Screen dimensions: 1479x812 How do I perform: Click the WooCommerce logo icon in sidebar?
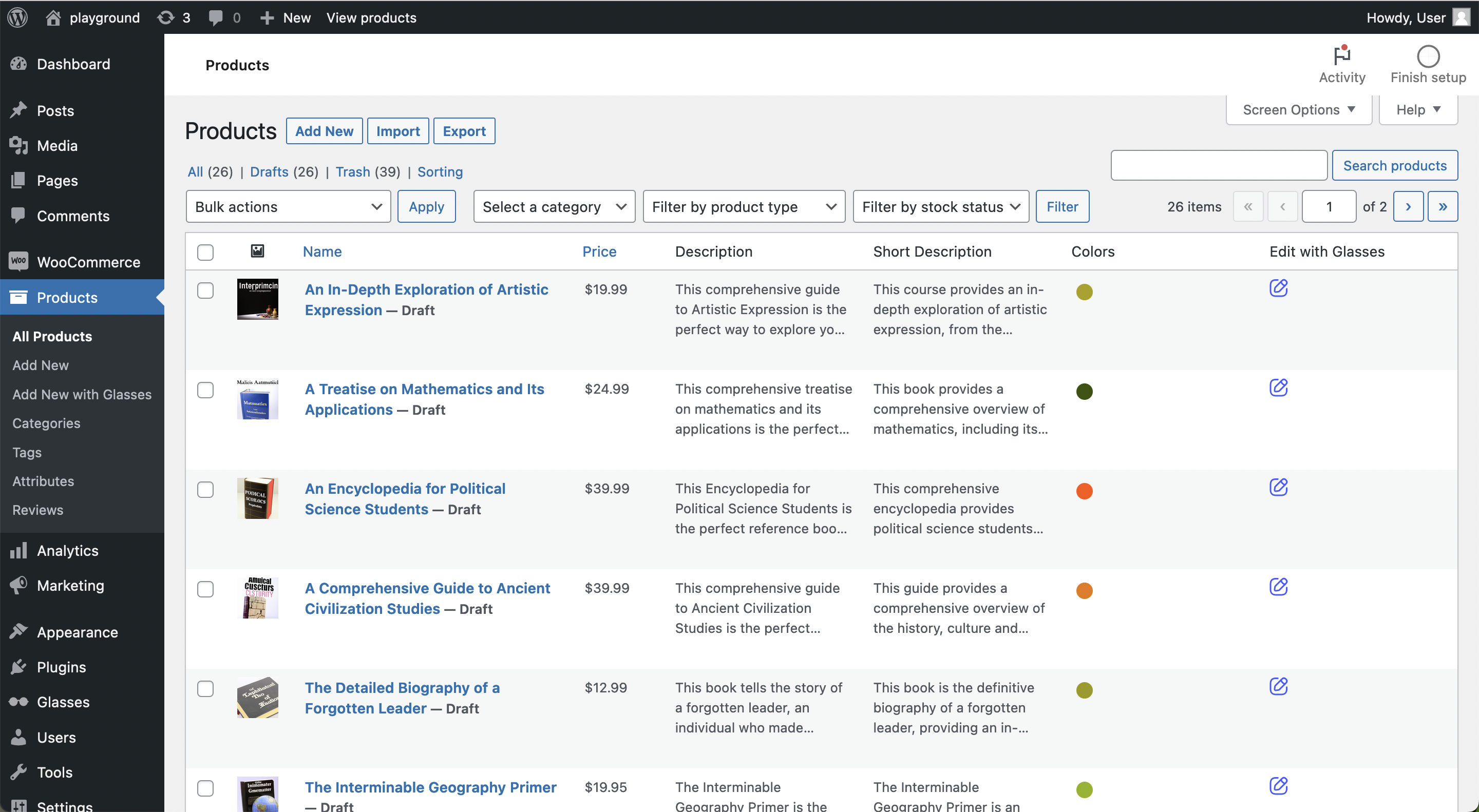(x=18, y=262)
